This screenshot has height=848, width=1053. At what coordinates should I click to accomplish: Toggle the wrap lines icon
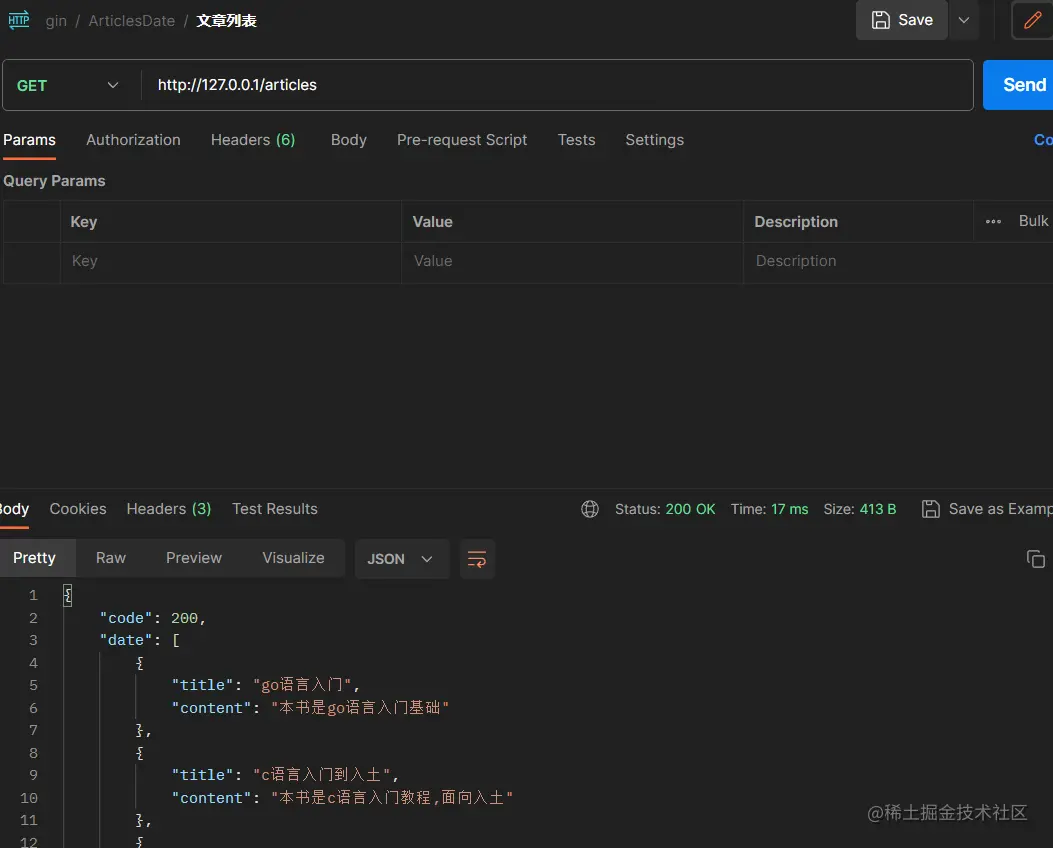477,559
